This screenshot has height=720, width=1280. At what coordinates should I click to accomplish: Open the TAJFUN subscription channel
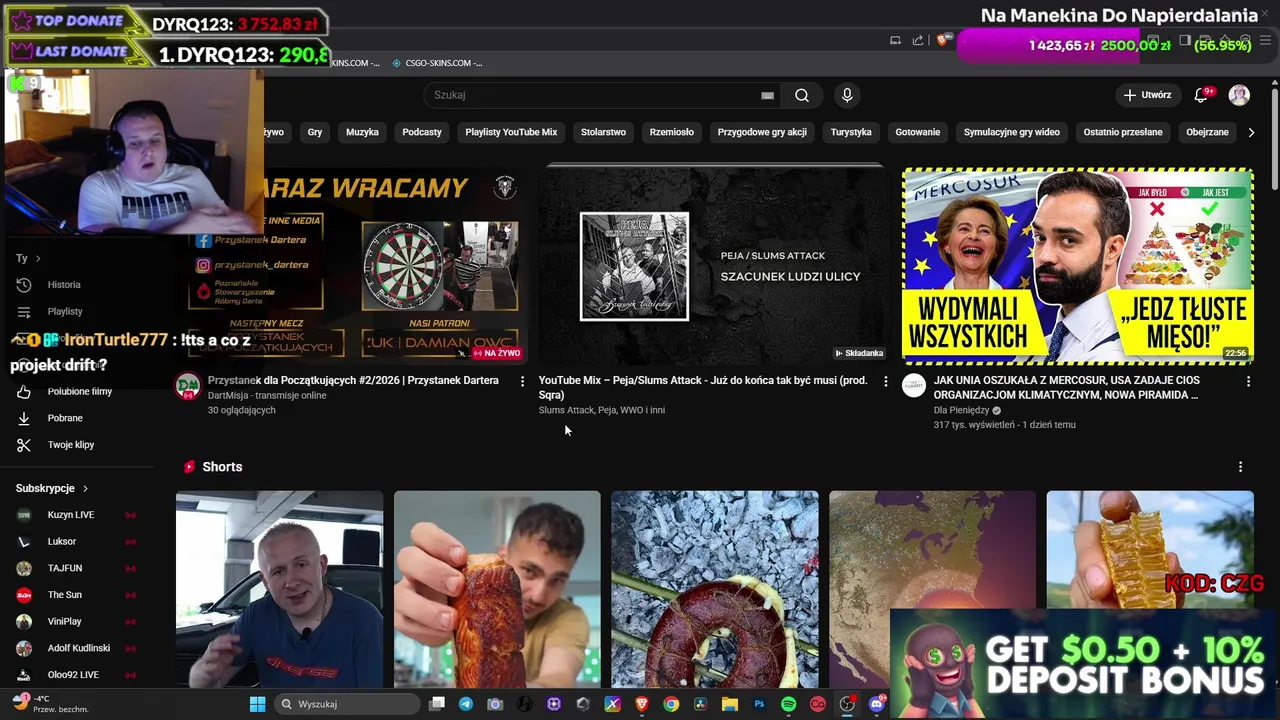point(76,568)
